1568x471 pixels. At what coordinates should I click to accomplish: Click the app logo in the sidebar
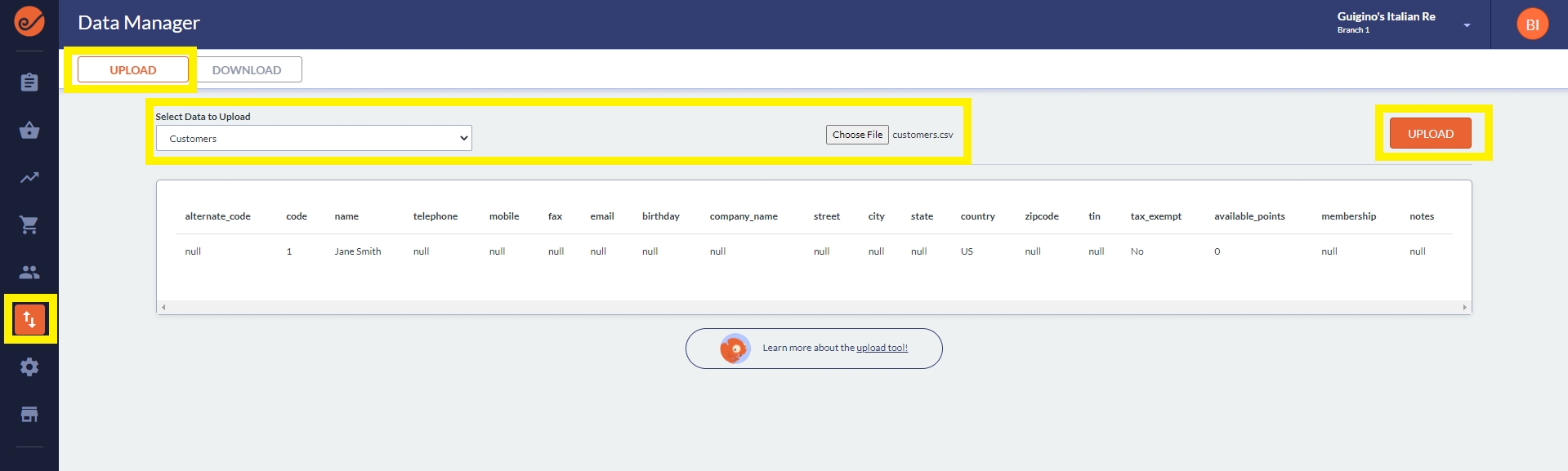[x=29, y=22]
